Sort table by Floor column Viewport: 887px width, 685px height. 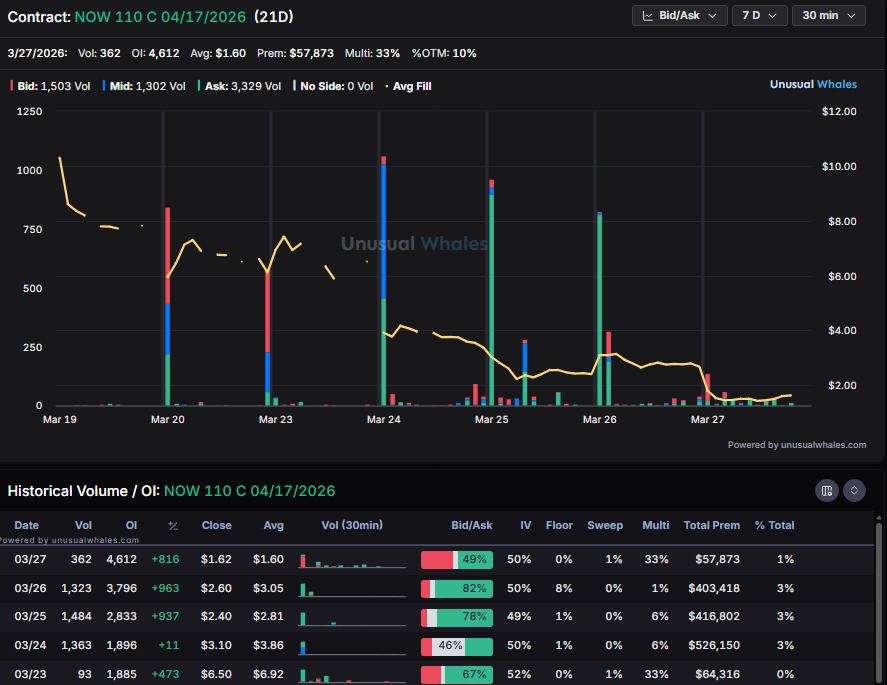click(559, 525)
